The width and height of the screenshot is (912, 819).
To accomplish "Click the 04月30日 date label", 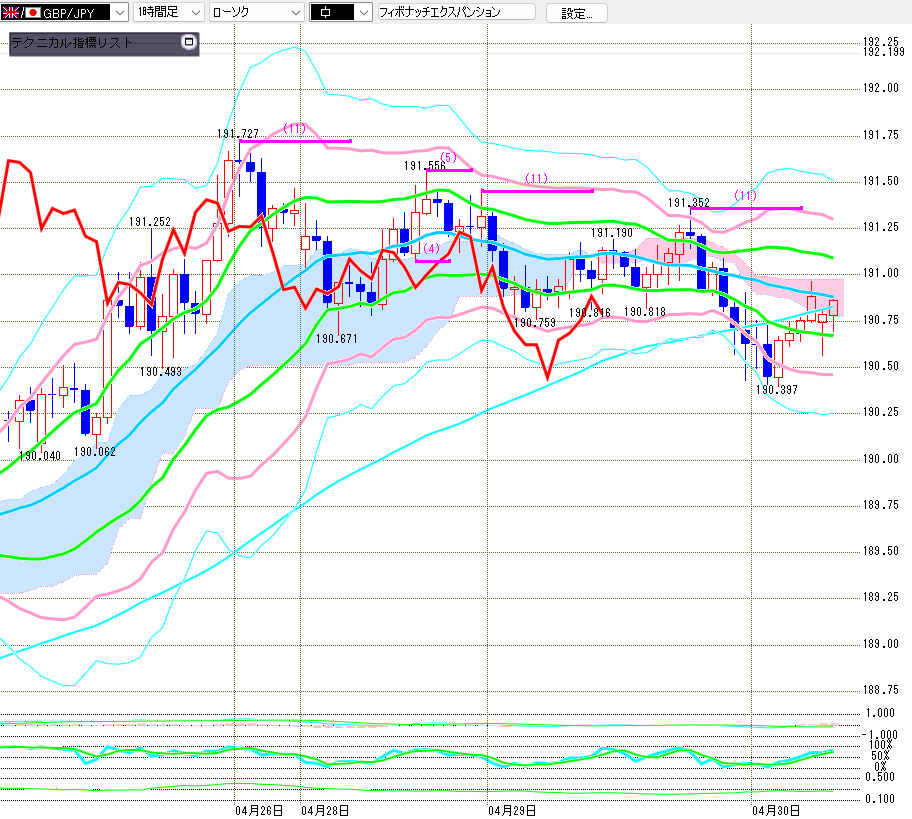I will tap(776, 810).
